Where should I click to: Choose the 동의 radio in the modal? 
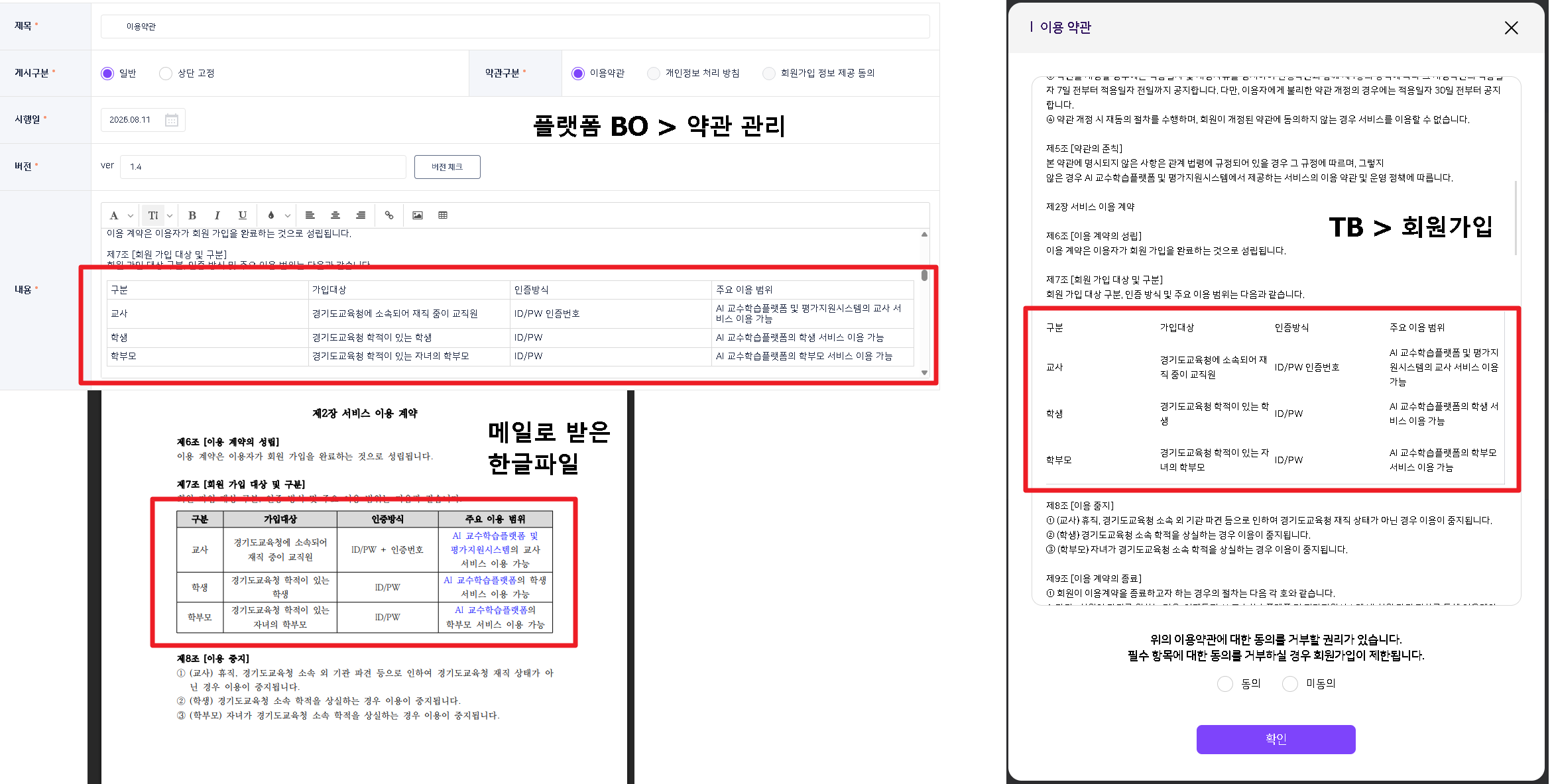click(1225, 684)
